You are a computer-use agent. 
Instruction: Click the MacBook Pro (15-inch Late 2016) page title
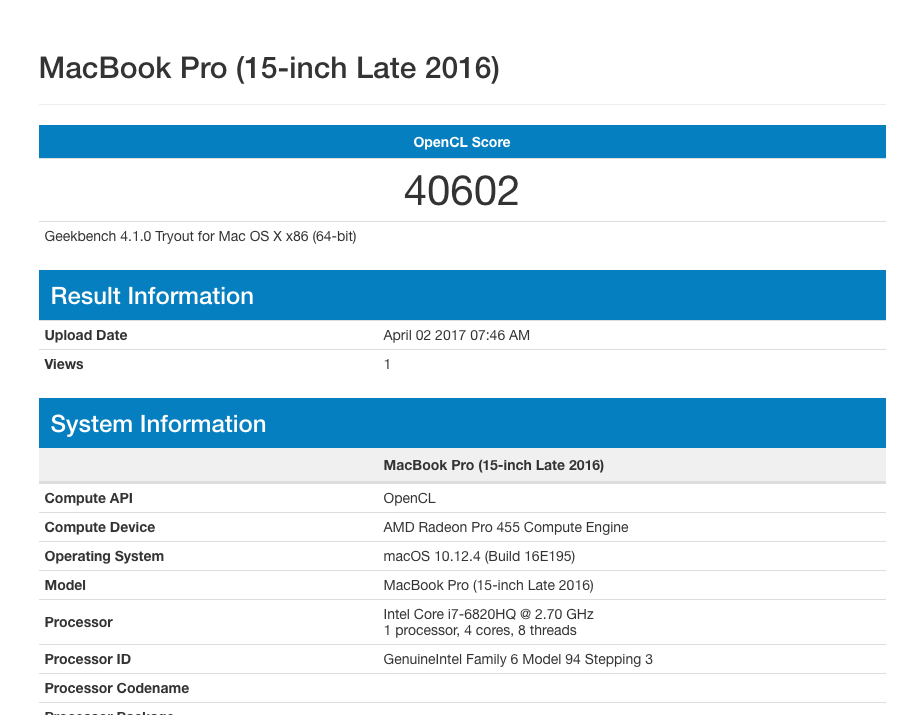tap(269, 68)
